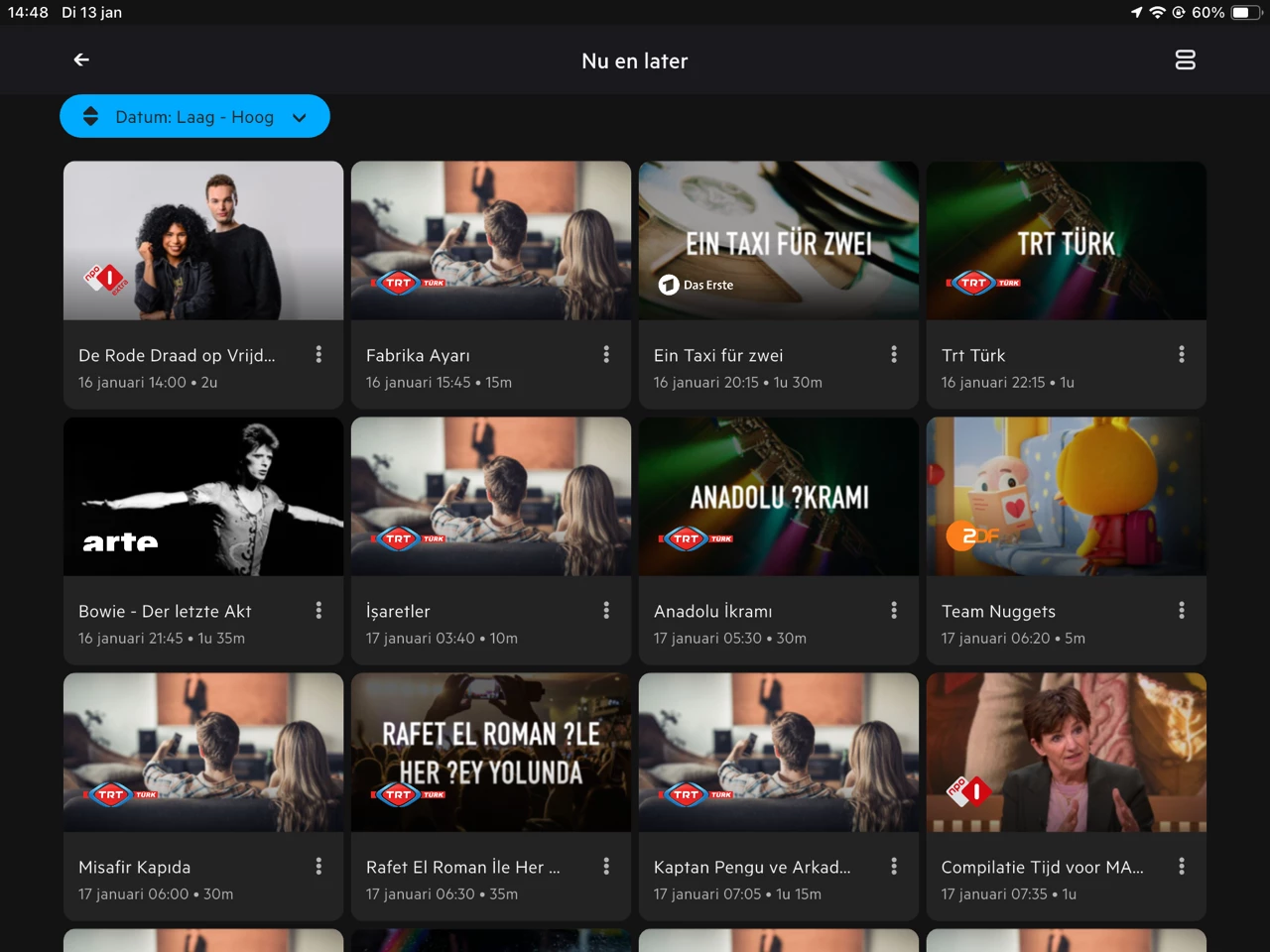
Task: Click the '16 januari 20:15 • 1u 30m' airtime
Action: [x=738, y=383]
